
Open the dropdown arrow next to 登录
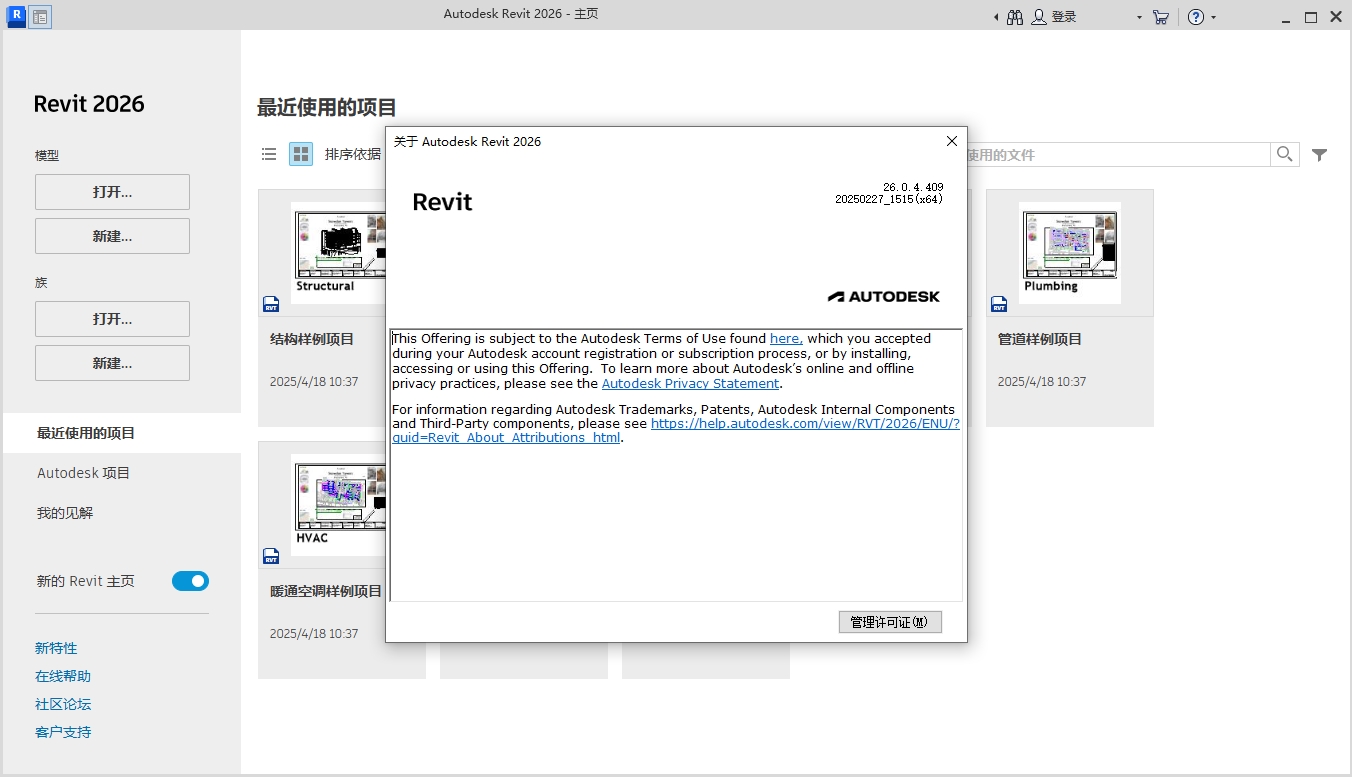coord(1139,17)
